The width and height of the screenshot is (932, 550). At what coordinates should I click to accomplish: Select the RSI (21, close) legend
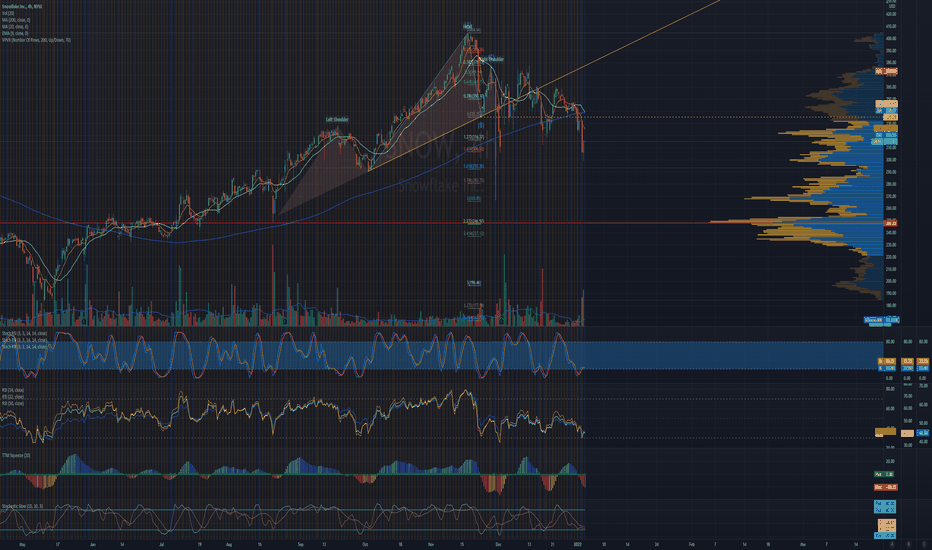[x=12, y=397]
